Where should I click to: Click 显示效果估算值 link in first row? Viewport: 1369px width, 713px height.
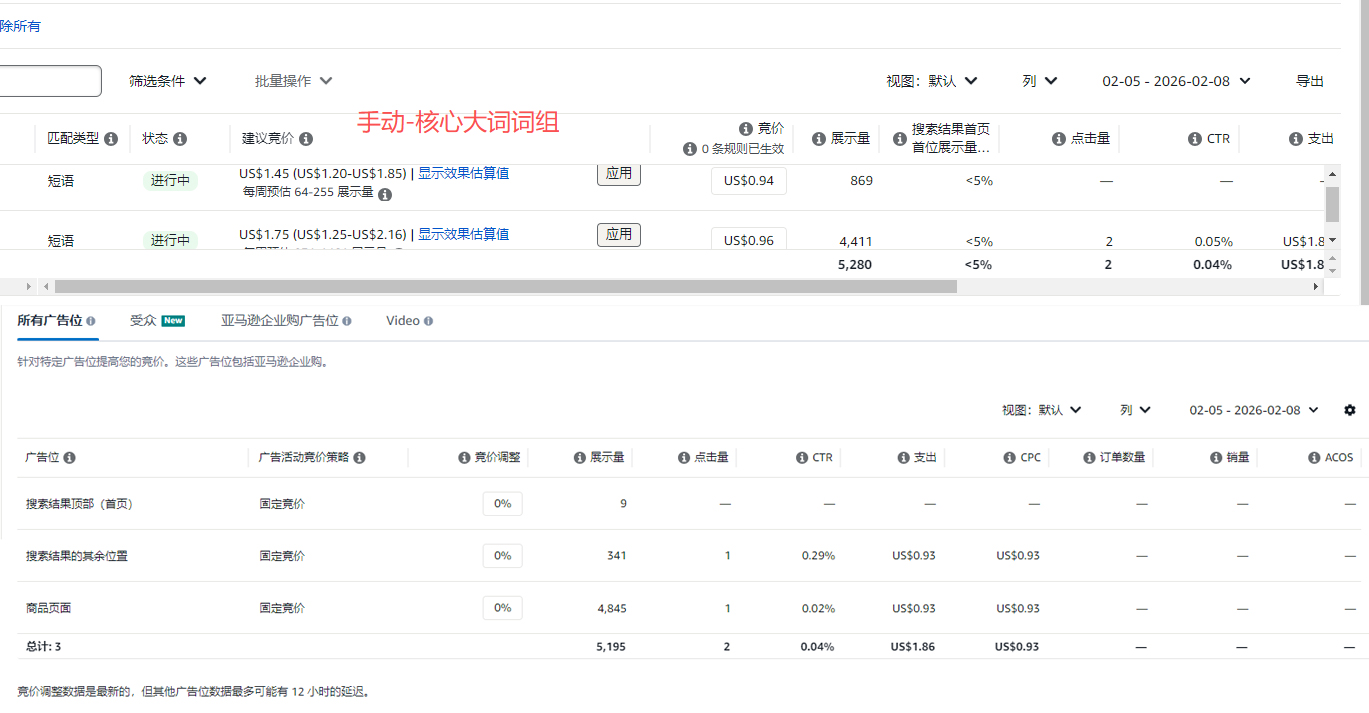tap(463, 173)
